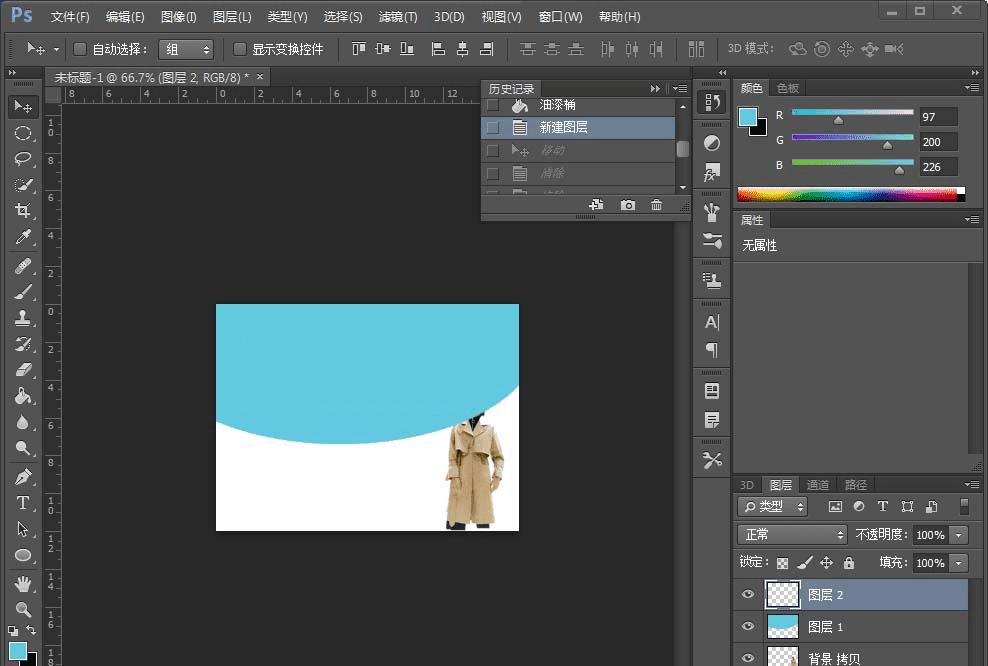
Task: Hide 图层 1 using its eye icon
Action: [x=747, y=626]
